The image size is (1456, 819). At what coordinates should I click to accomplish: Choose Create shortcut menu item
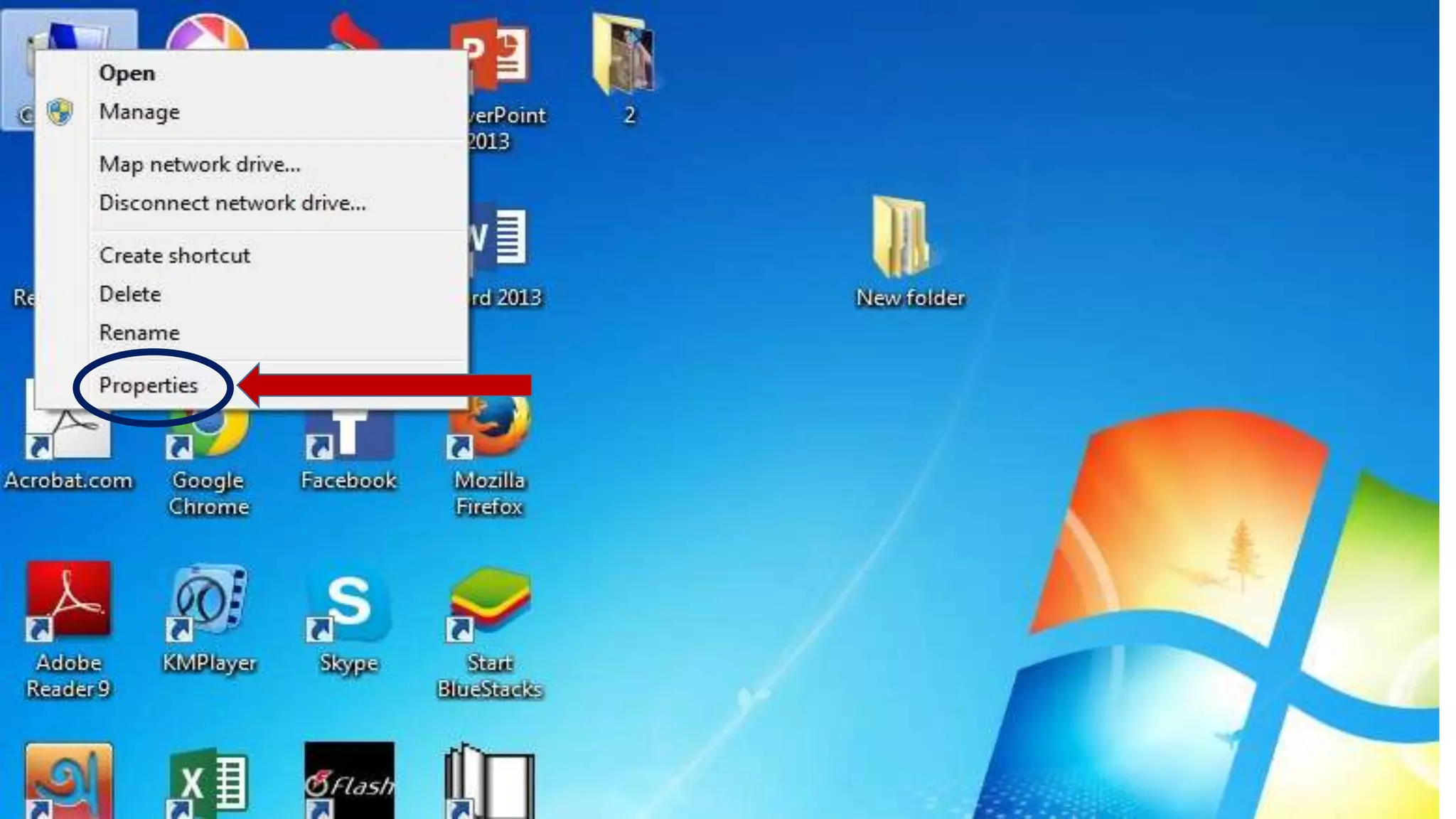click(175, 255)
